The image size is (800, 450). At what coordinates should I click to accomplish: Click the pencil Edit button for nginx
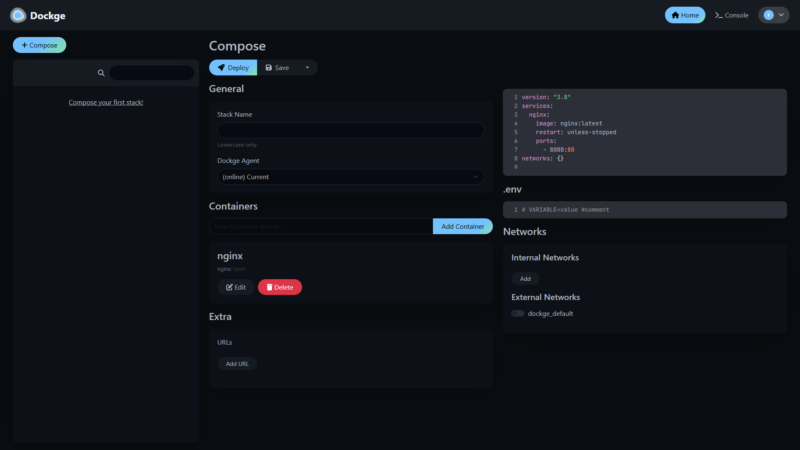[236, 287]
